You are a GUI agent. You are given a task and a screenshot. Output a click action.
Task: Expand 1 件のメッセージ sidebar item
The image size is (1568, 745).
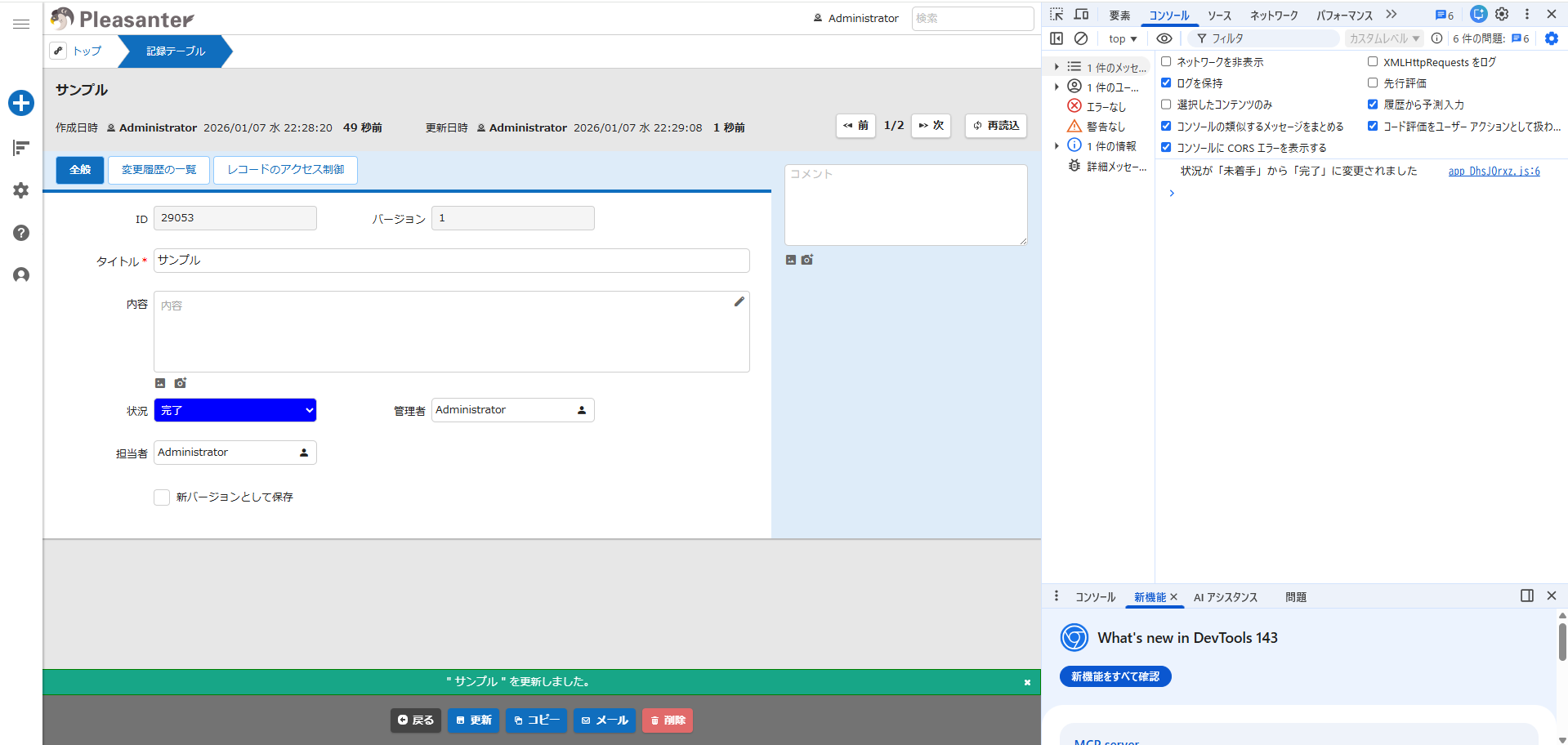[x=1057, y=67]
